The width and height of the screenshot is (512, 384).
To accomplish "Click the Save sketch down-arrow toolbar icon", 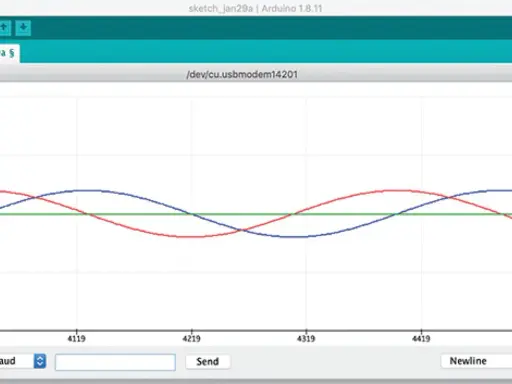I will 23,28.
